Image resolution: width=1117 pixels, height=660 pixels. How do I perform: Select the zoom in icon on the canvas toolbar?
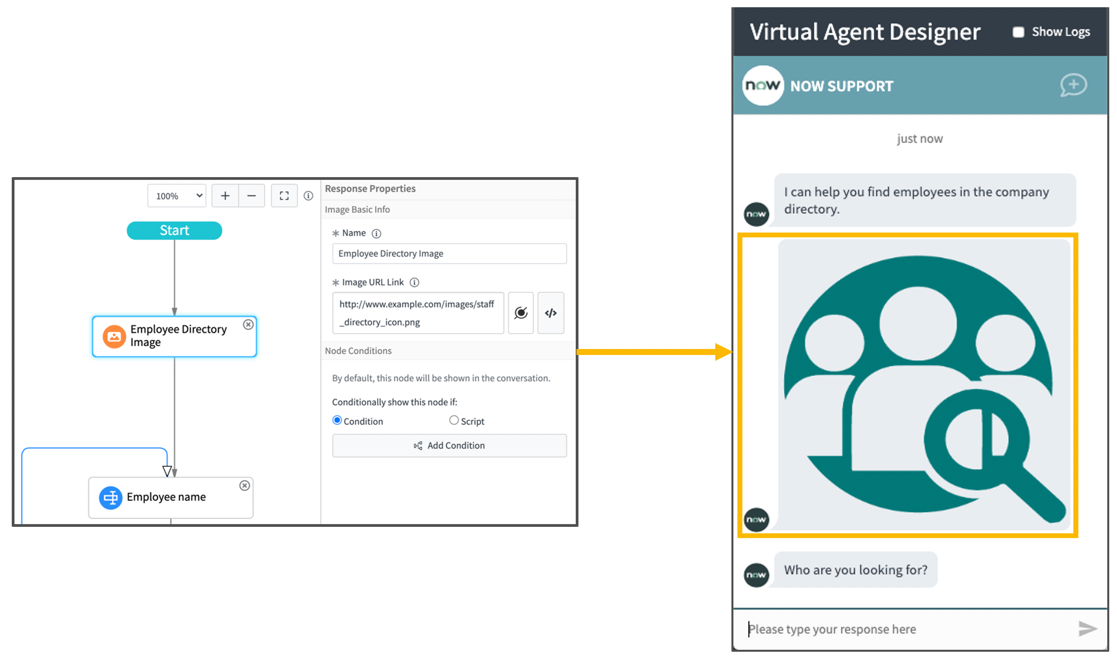(225, 195)
